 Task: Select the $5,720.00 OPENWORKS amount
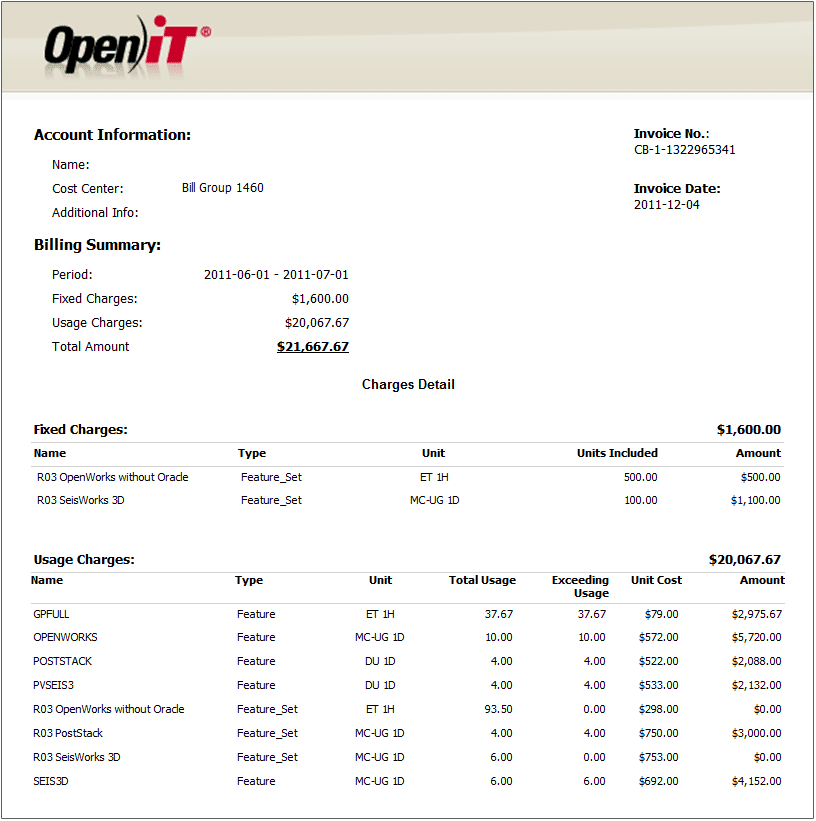757,637
